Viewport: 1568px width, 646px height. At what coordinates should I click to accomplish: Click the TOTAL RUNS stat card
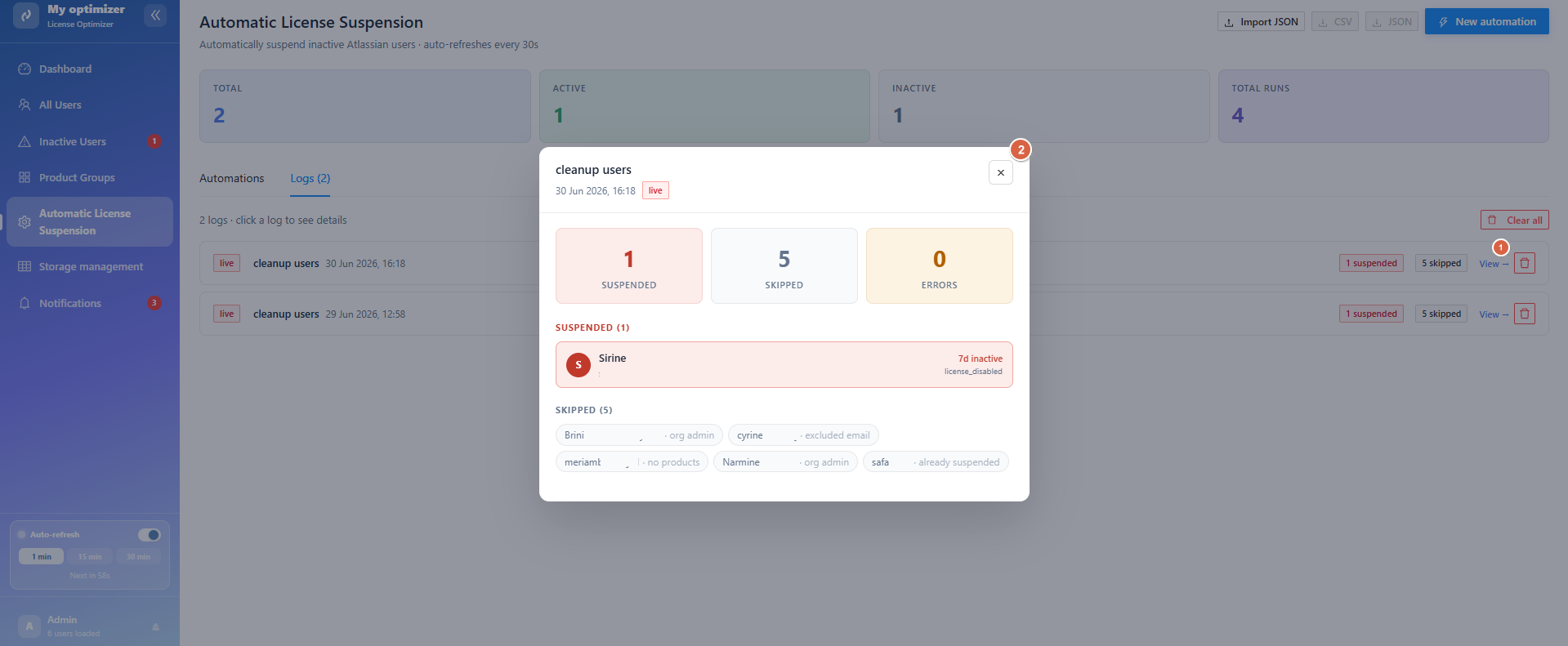click(1383, 106)
